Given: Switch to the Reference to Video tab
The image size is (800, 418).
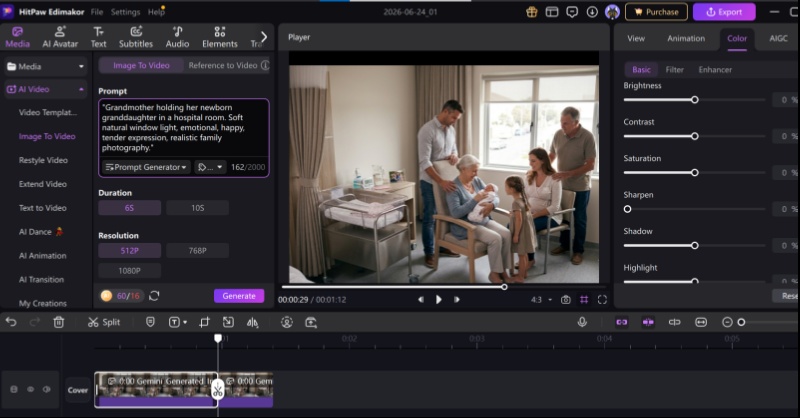Looking at the screenshot, I should [223, 65].
